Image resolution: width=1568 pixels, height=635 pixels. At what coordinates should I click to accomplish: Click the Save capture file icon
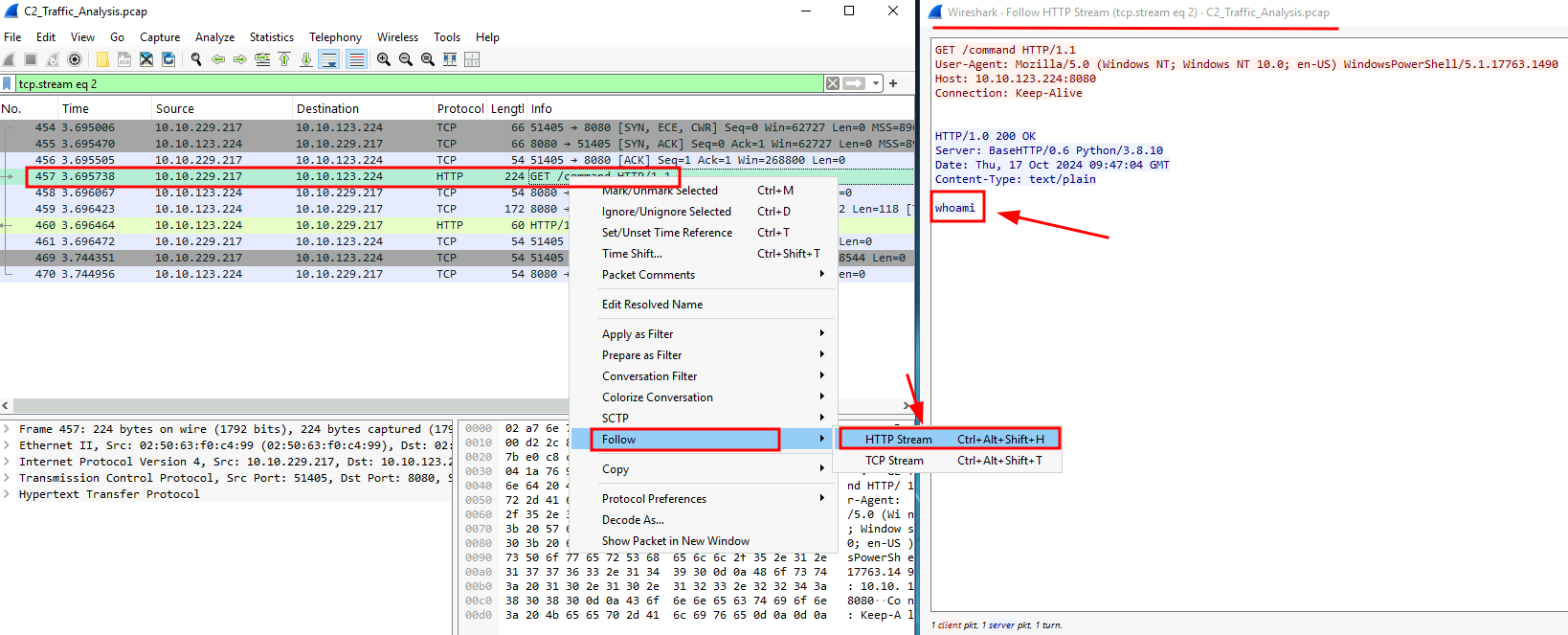tap(124, 59)
